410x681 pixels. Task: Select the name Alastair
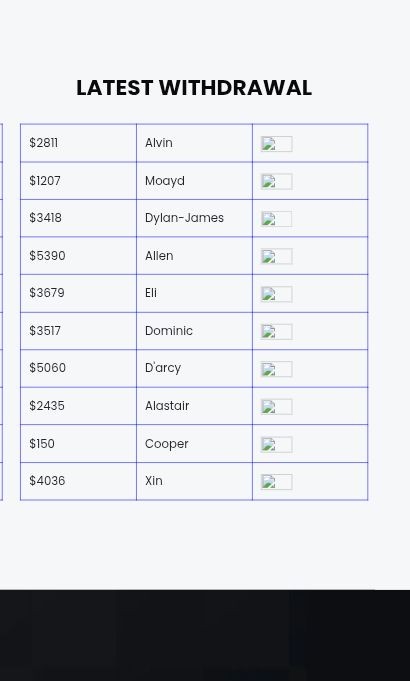167,406
